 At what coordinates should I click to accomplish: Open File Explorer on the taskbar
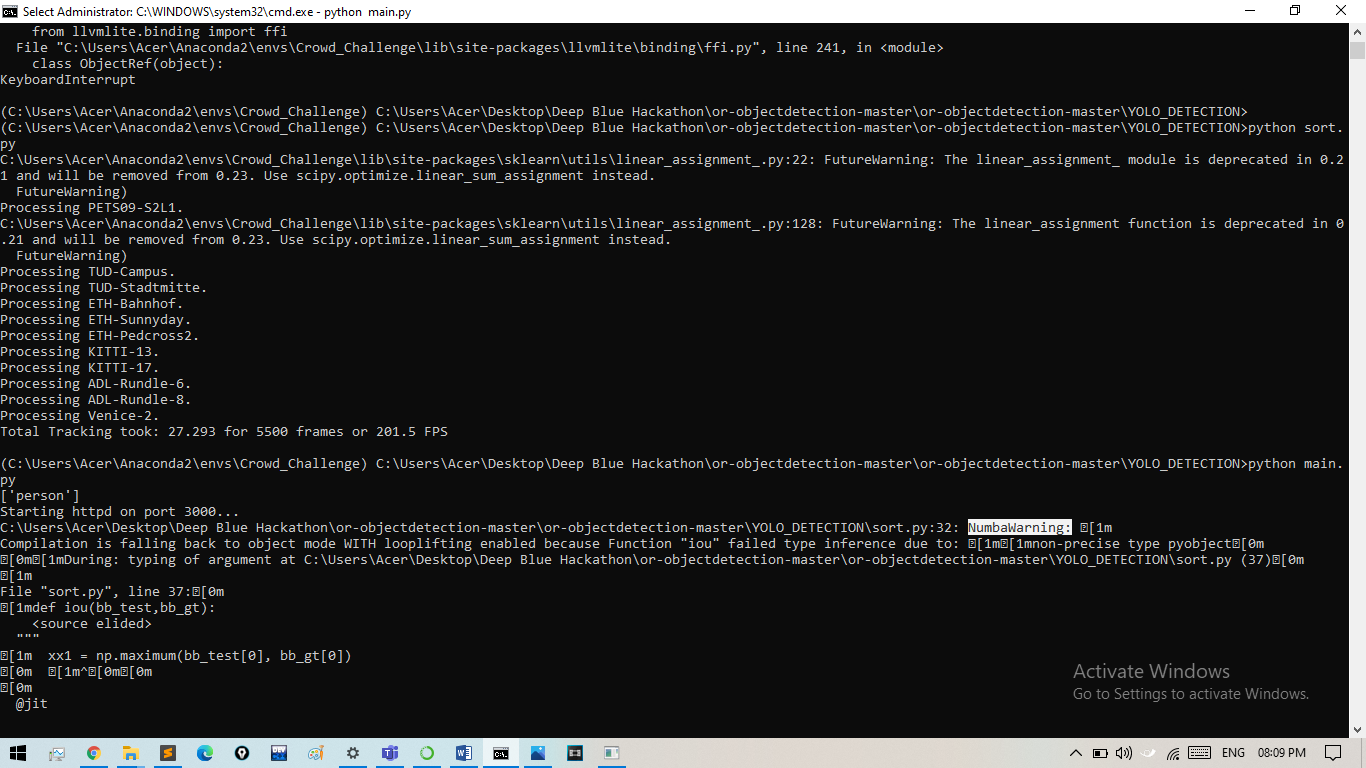pyautogui.click(x=131, y=752)
